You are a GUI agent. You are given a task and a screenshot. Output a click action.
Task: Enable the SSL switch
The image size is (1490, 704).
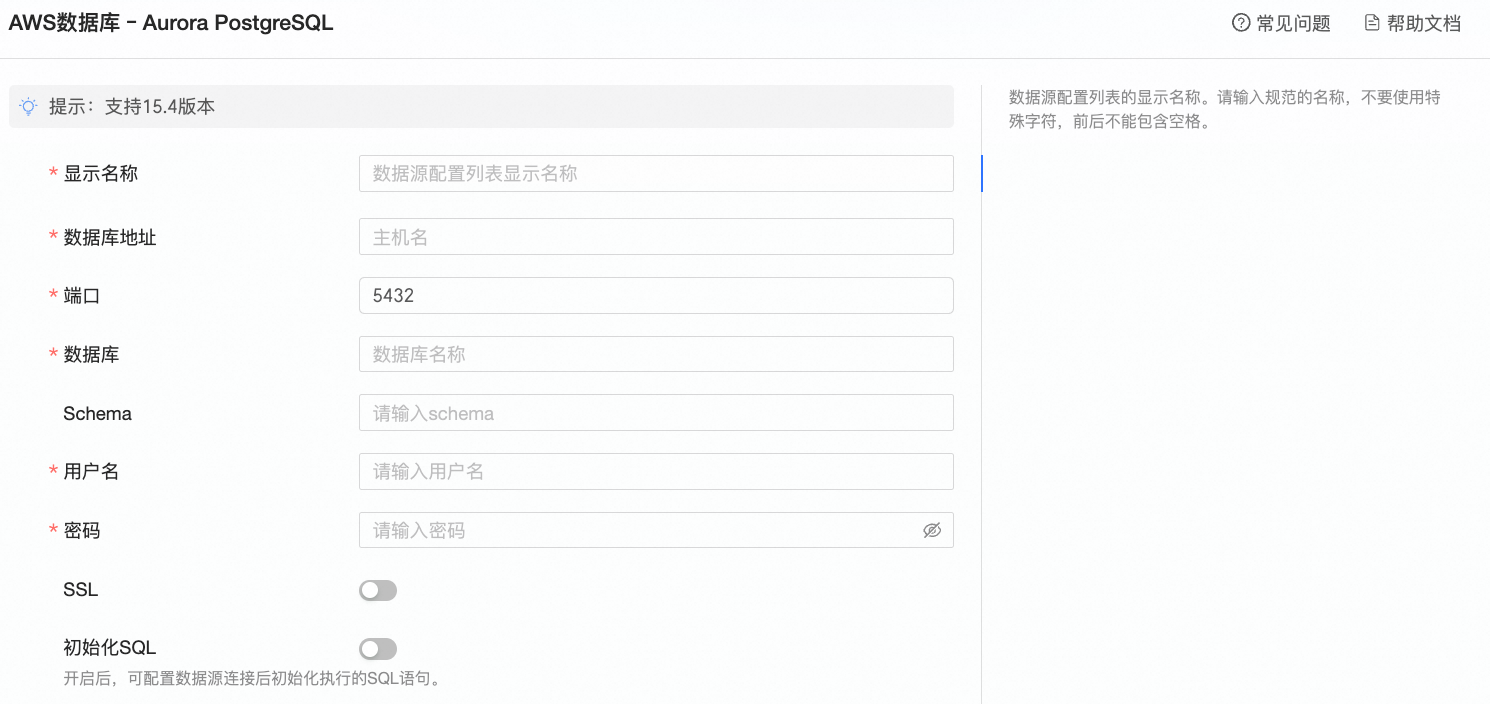tap(378, 591)
